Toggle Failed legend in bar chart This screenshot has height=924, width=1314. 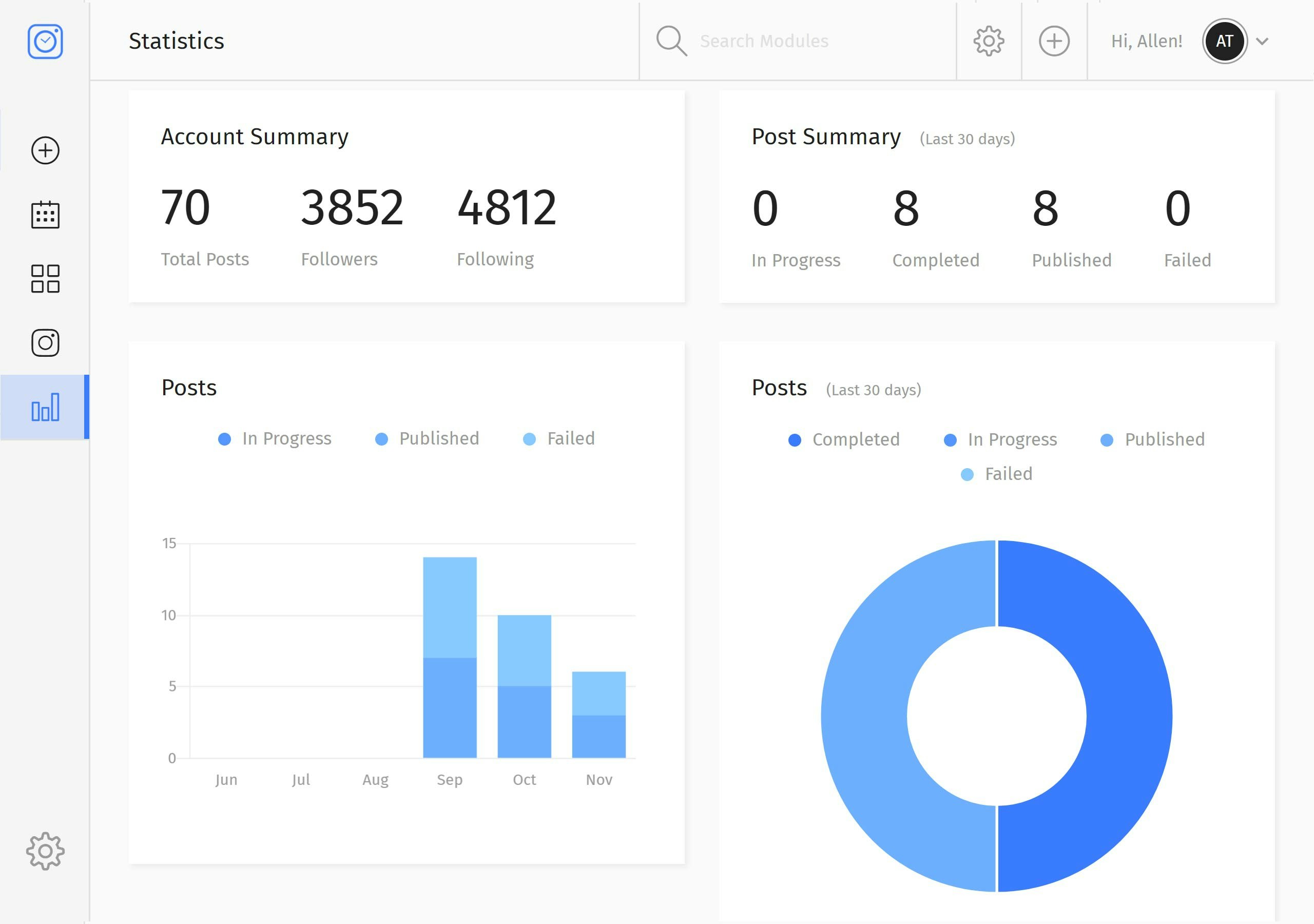click(559, 438)
